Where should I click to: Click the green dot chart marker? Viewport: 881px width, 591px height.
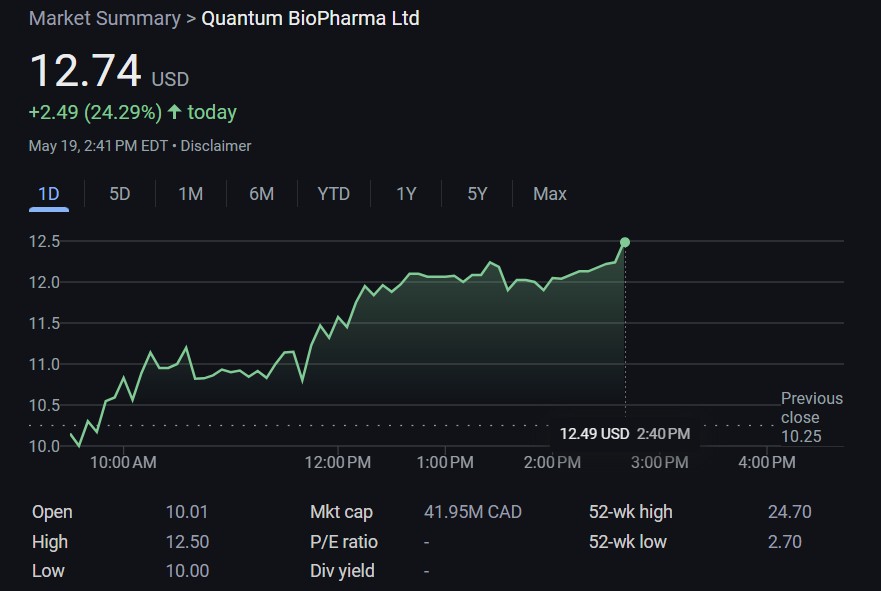click(625, 242)
